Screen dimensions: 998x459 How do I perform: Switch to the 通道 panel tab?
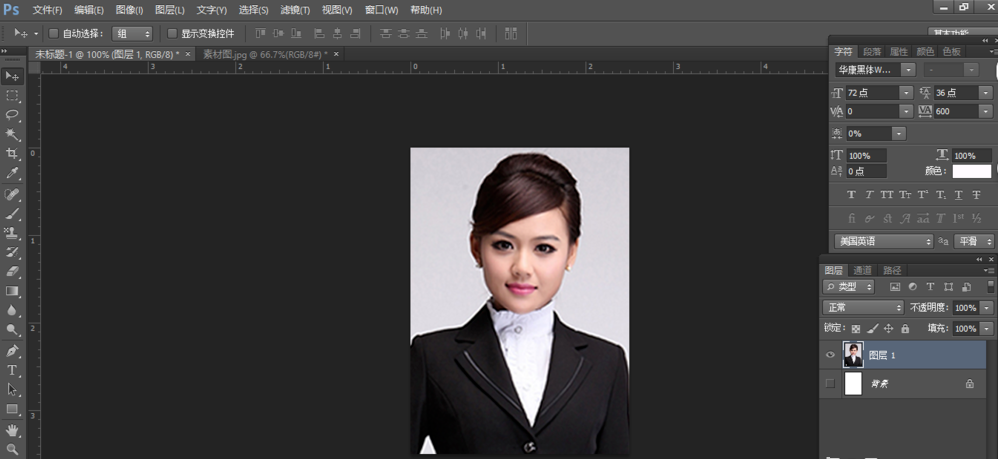[862, 270]
